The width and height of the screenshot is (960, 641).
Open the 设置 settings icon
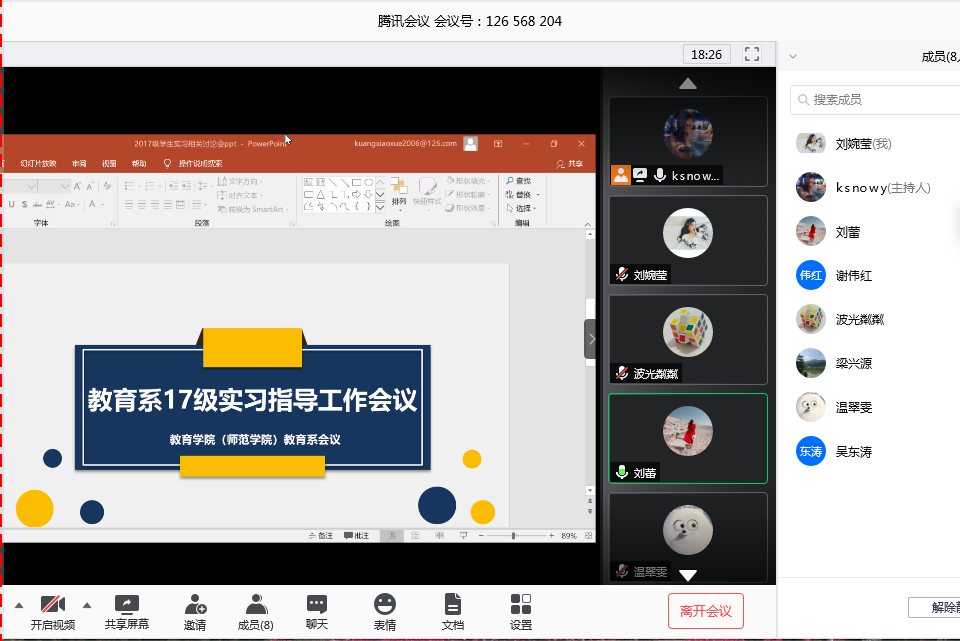tap(521, 611)
